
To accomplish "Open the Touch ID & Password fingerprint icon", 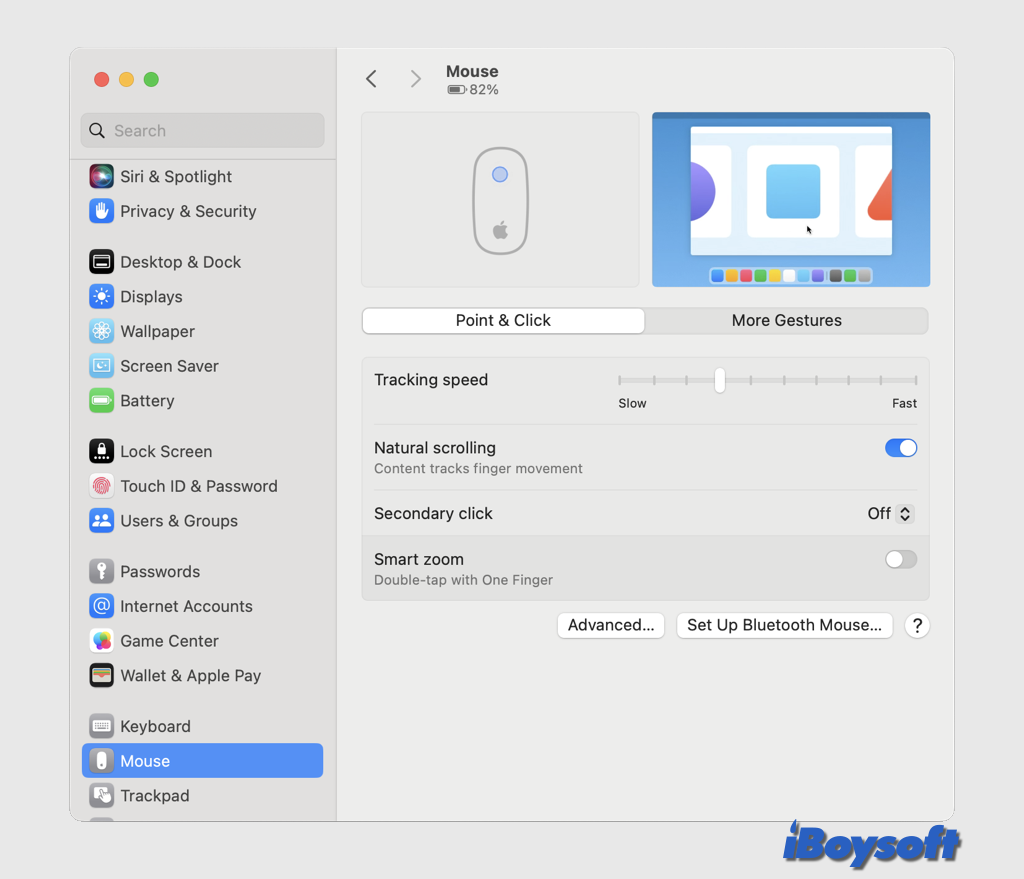I will click(101, 486).
